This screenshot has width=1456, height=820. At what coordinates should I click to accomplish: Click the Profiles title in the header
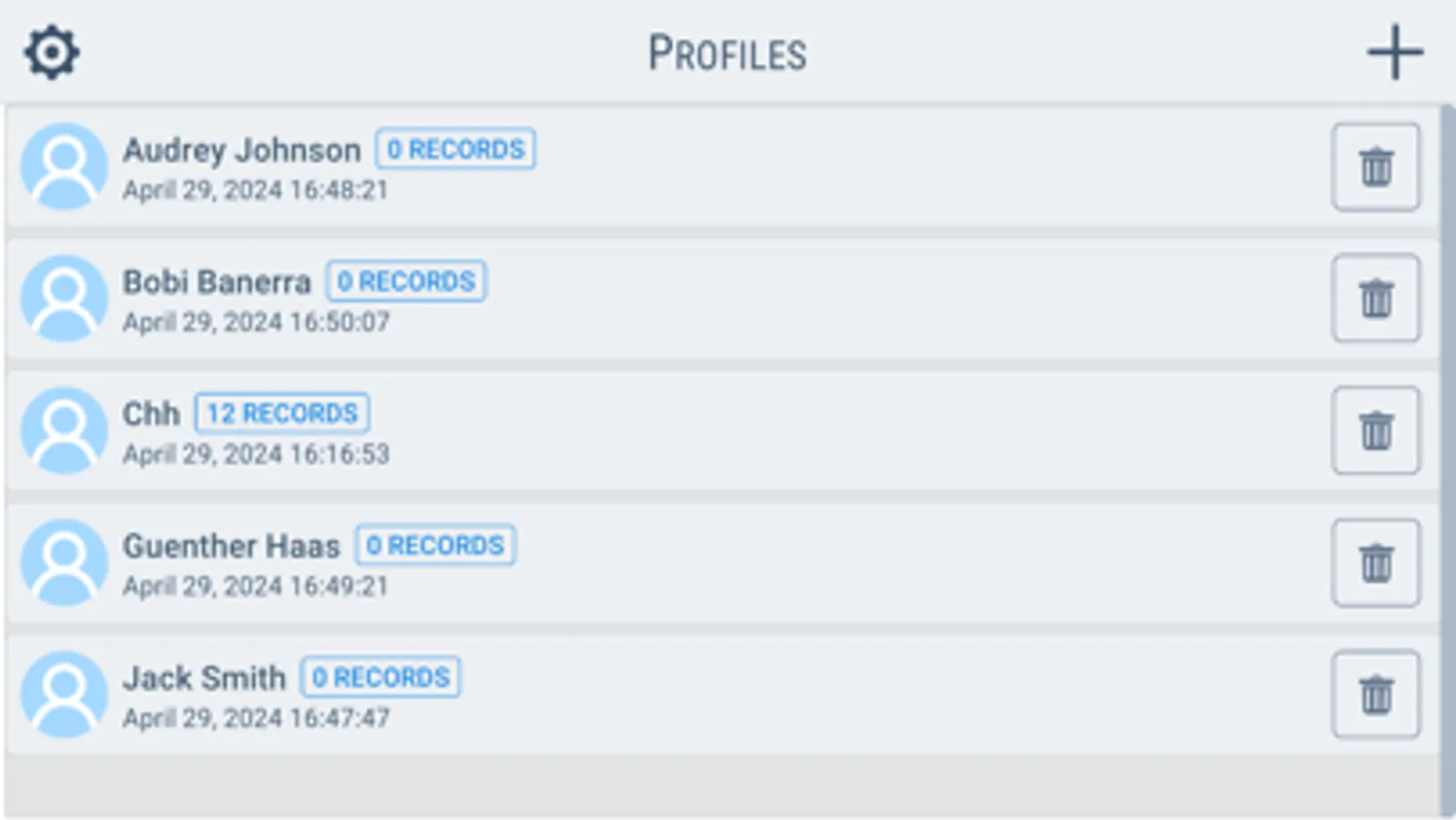[727, 53]
